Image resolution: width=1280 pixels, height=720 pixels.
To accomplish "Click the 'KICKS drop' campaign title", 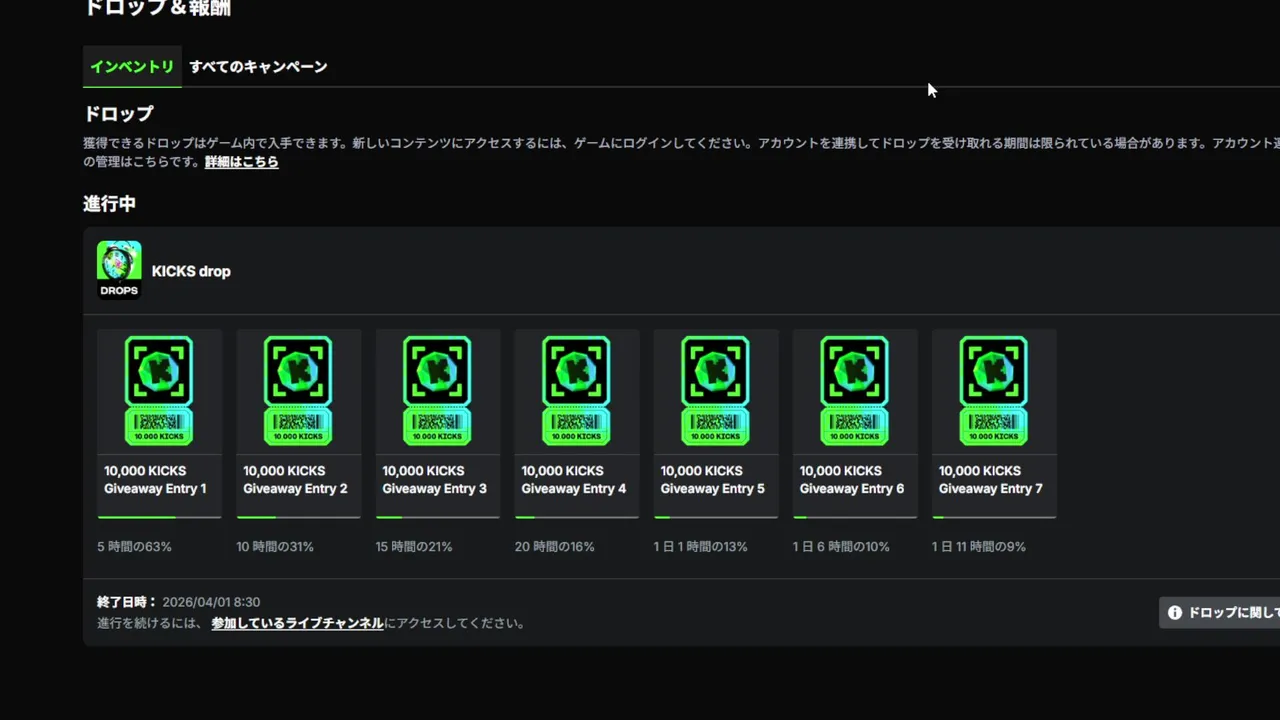I will [x=191, y=271].
